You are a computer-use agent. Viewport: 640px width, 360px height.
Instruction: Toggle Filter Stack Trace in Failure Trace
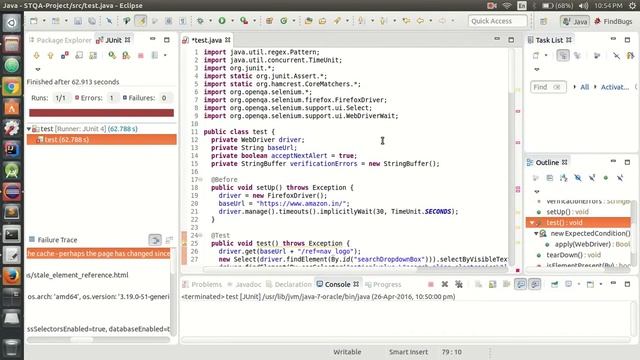pyautogui.click(x=155, y=240)
